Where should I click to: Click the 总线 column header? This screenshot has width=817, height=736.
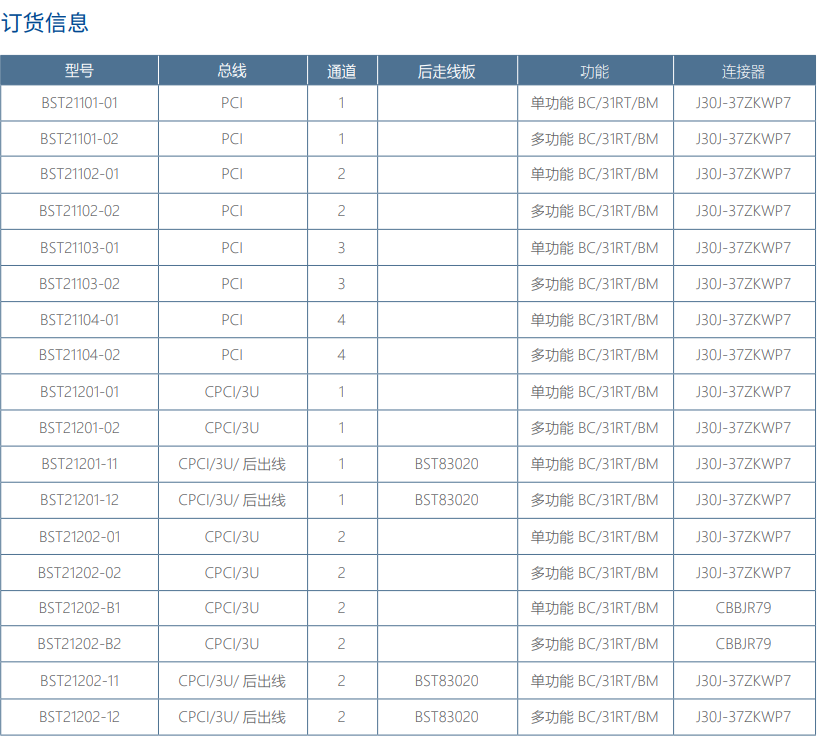[232, 71]
